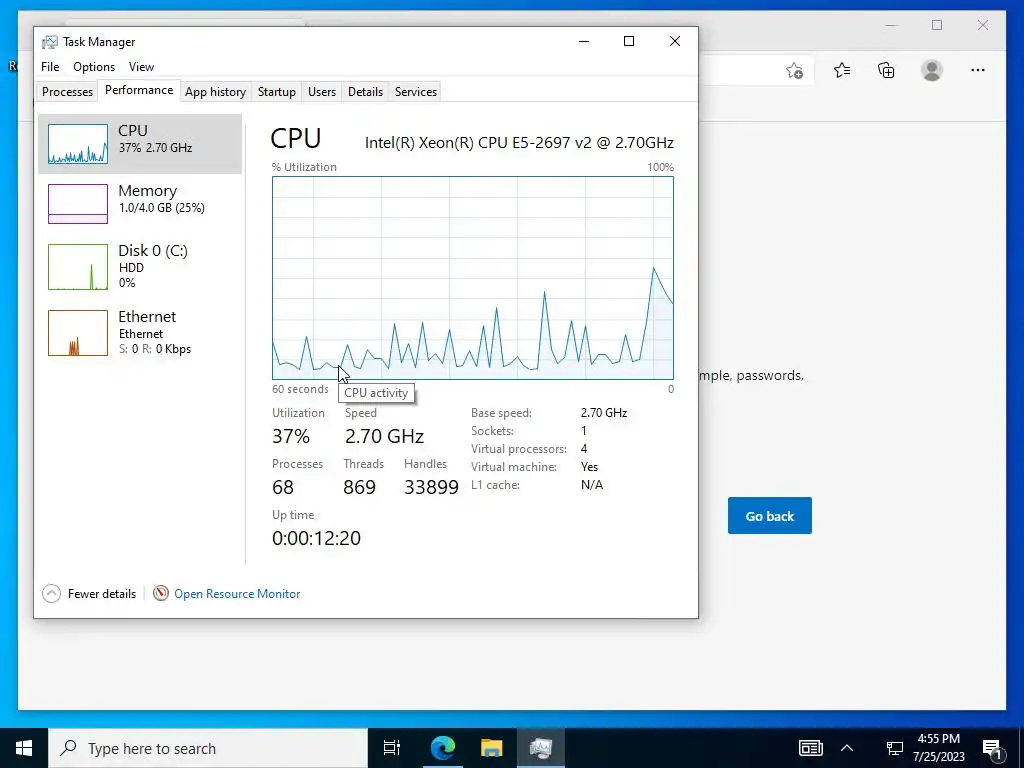The image size is (1024, 768).
Task: Click the 60 seconds graph label
Action: 300,389
